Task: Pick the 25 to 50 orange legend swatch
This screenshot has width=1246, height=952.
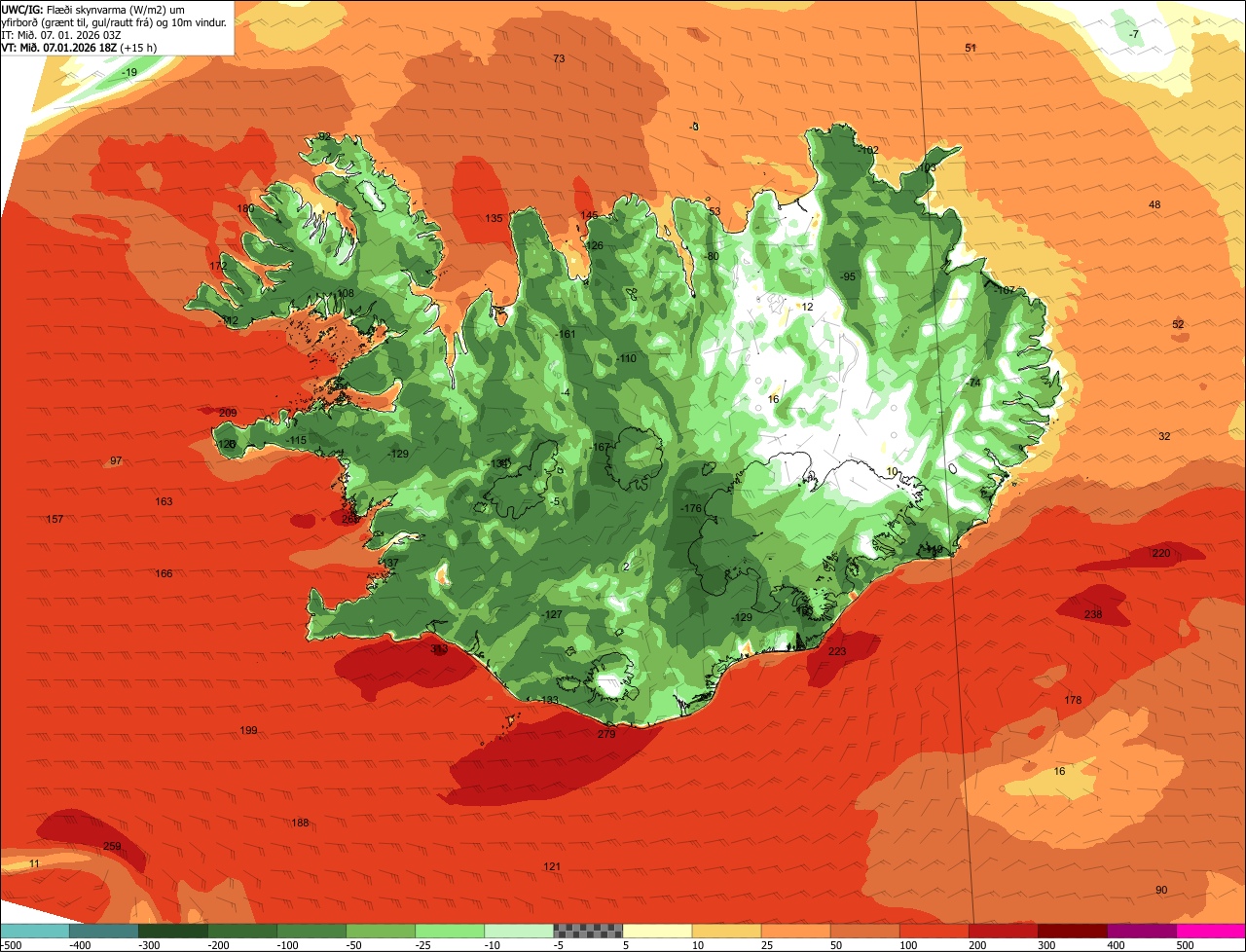Action: [x=795, y=931]
